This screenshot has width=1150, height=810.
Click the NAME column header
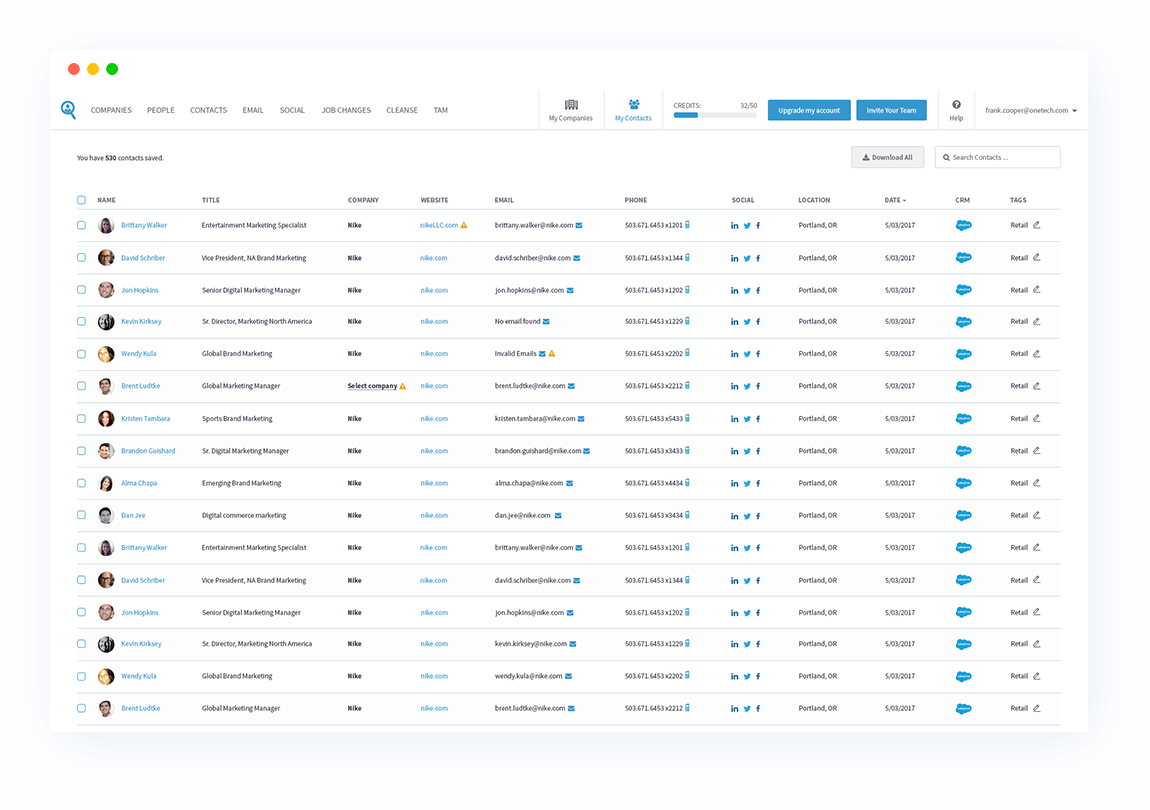[x=106, y=200]
